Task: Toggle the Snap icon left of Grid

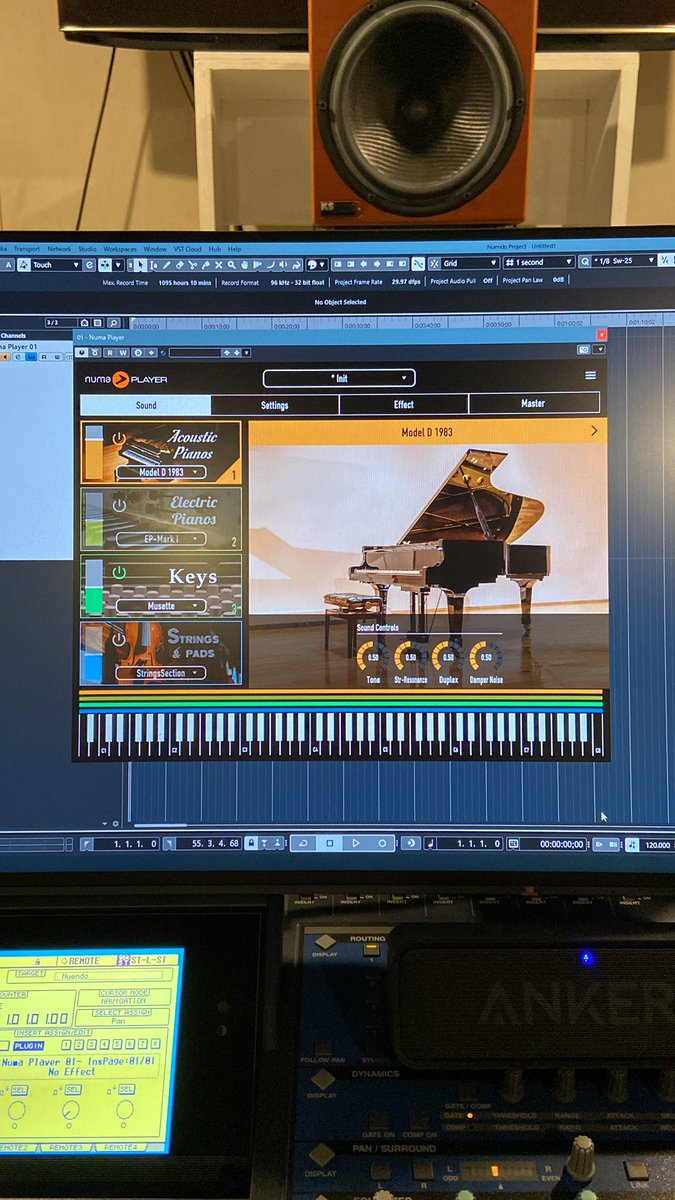Action: [434, 264]
